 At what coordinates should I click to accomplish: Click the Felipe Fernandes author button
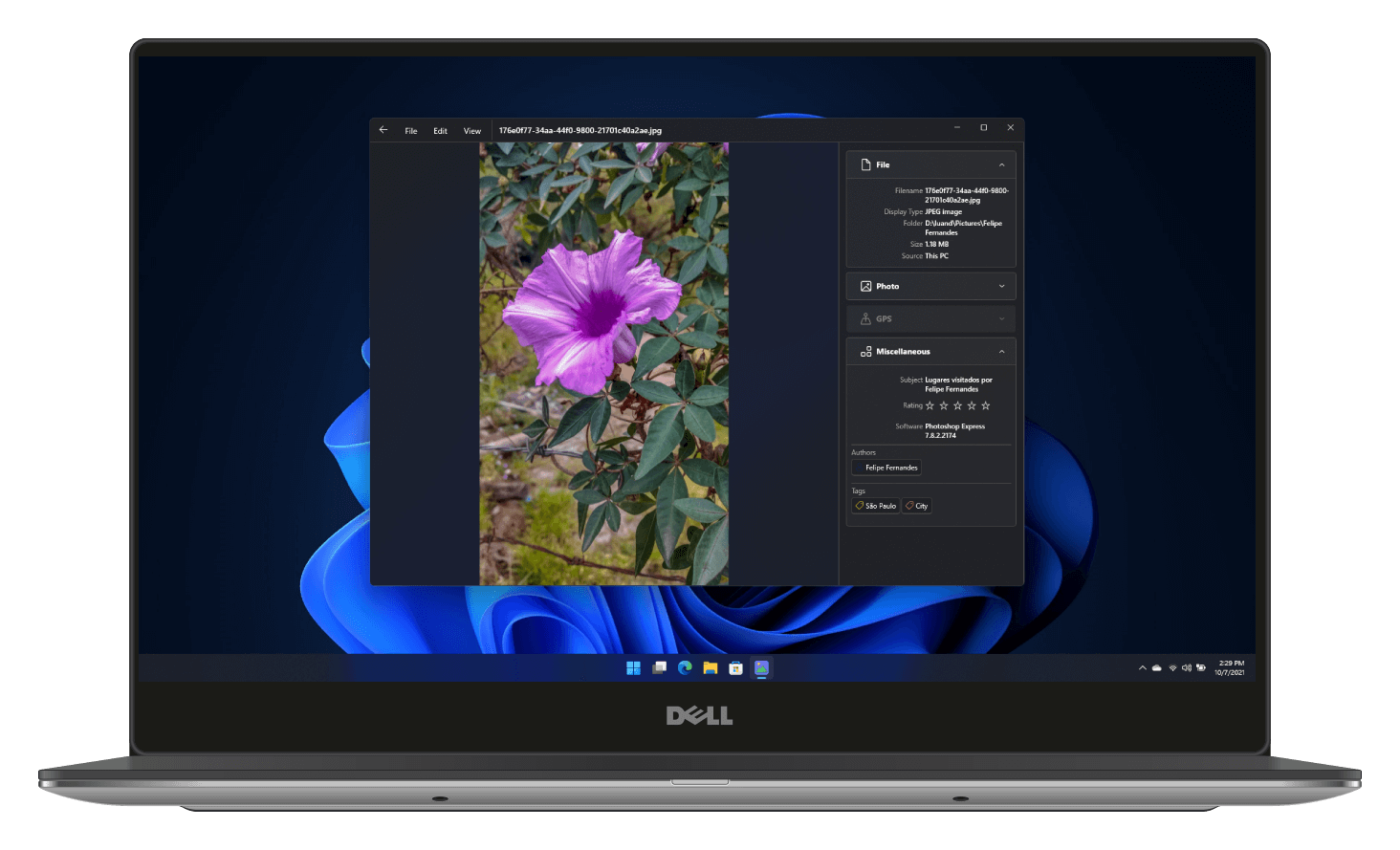click(x=886, y=468)
